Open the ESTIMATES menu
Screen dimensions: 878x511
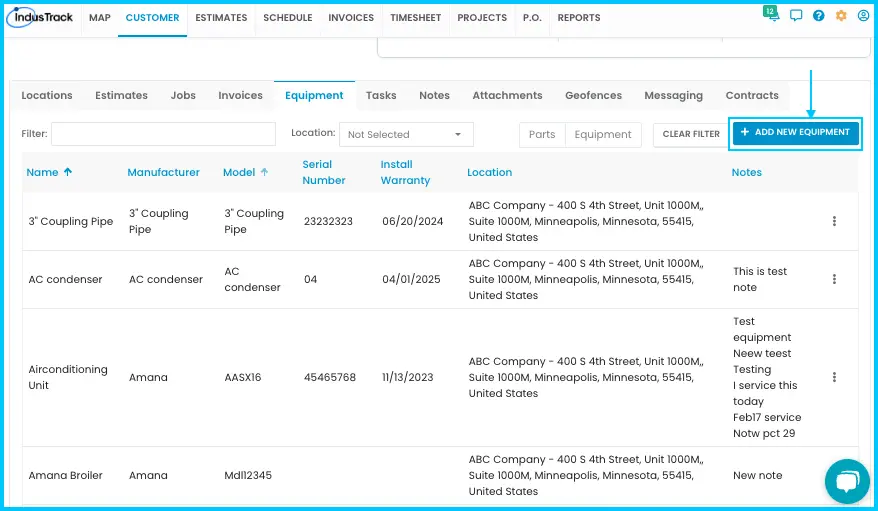221,18
